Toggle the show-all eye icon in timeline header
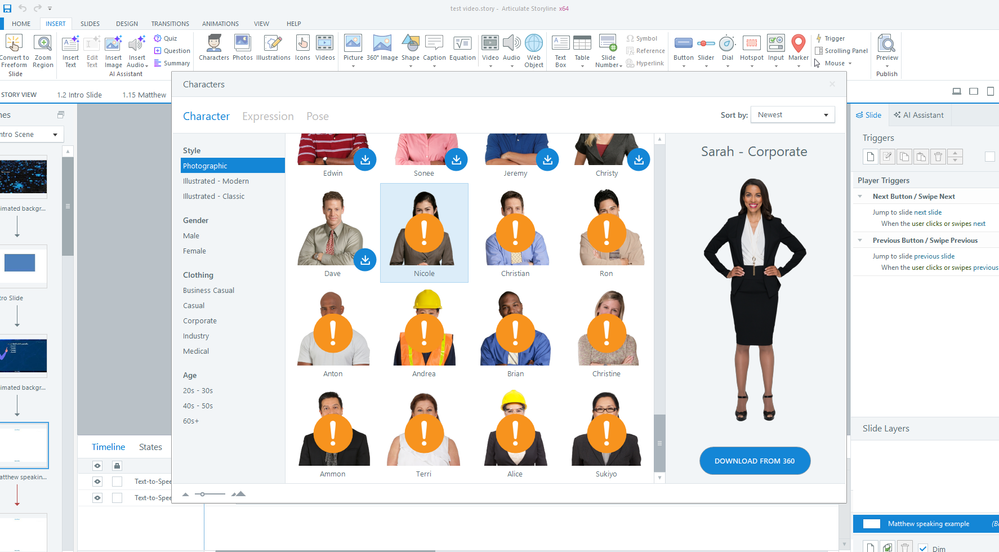The image size is (999, 552). pyautogui.click(x=97, y=465)
